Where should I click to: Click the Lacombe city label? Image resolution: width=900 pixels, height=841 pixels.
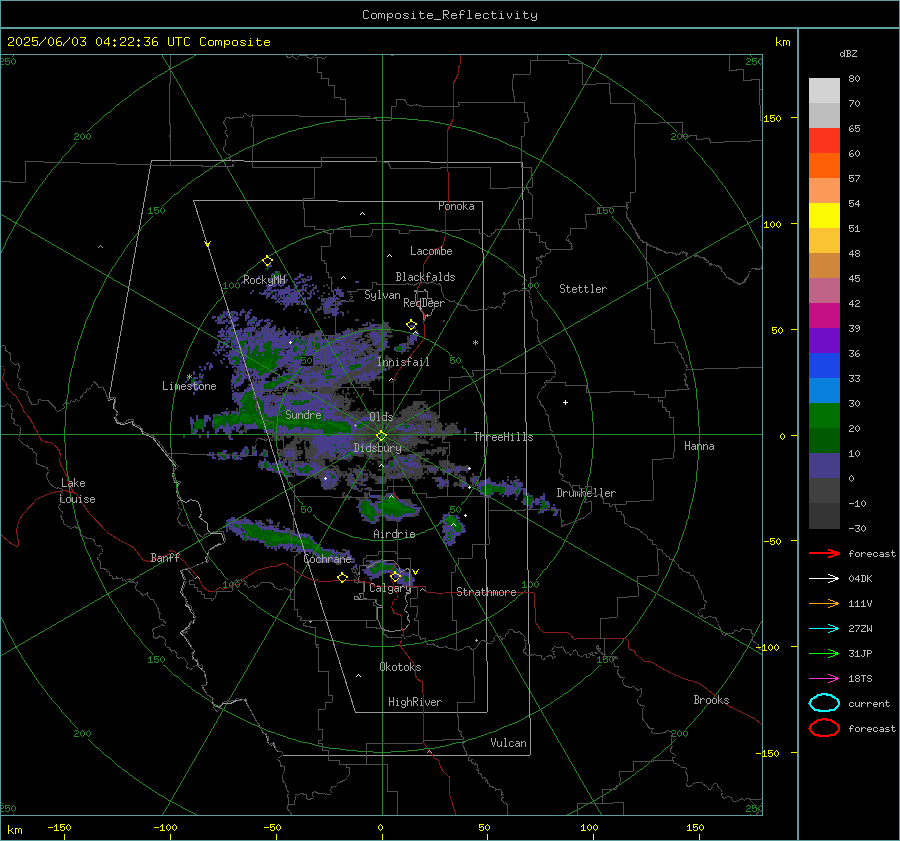point(431,251)
